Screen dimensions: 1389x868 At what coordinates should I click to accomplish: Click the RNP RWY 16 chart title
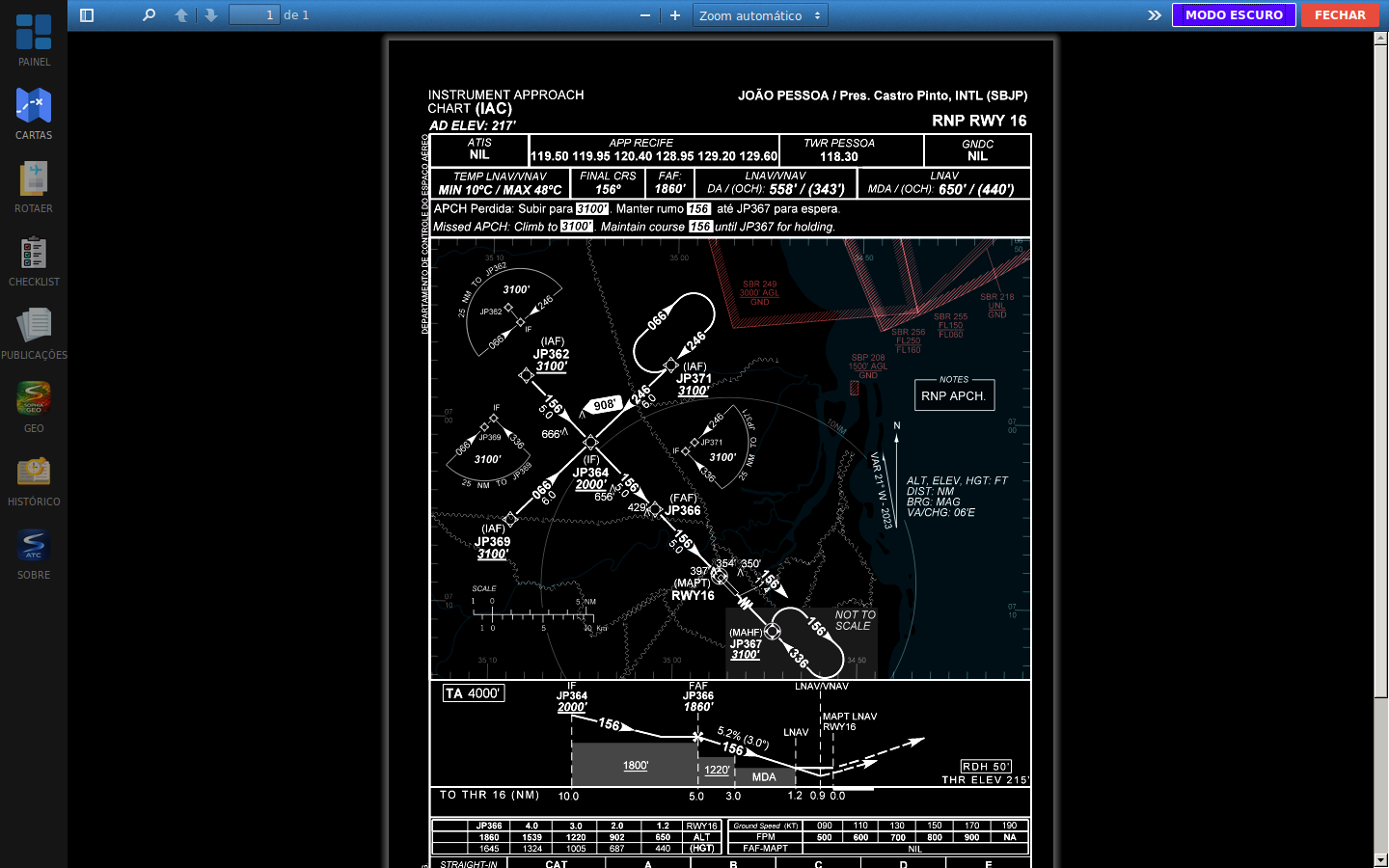[x=979, y=121]
